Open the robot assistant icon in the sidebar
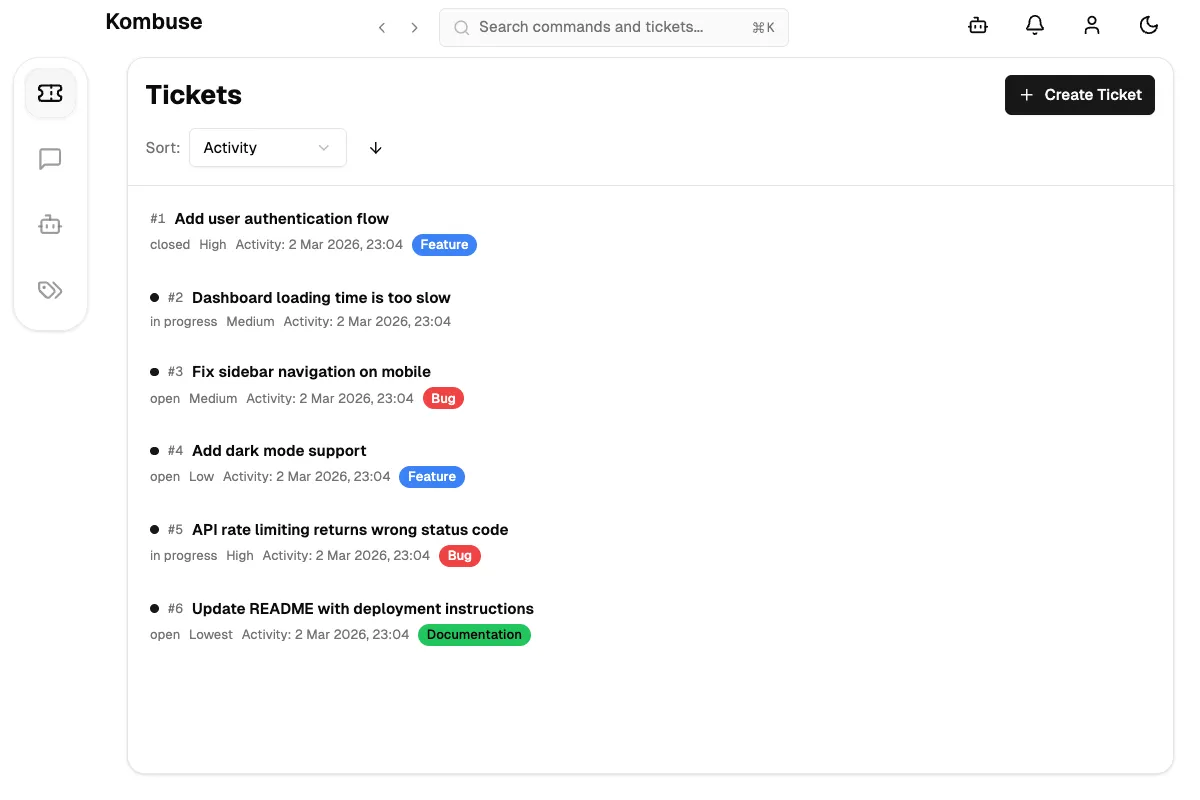This screenshot has height=800, width=1200. [x=50, y=224]
